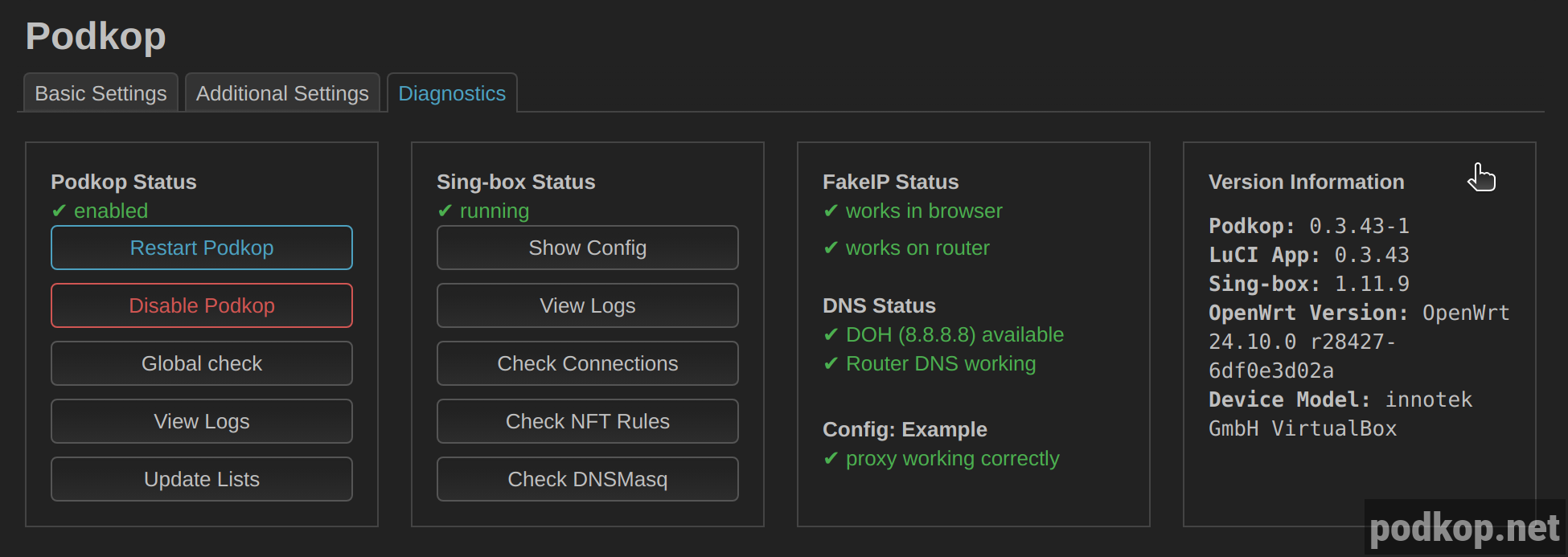Viewport: 1568px width, 557px height.
Task: Check DNSMasq configuration
Action: point(588,479)
